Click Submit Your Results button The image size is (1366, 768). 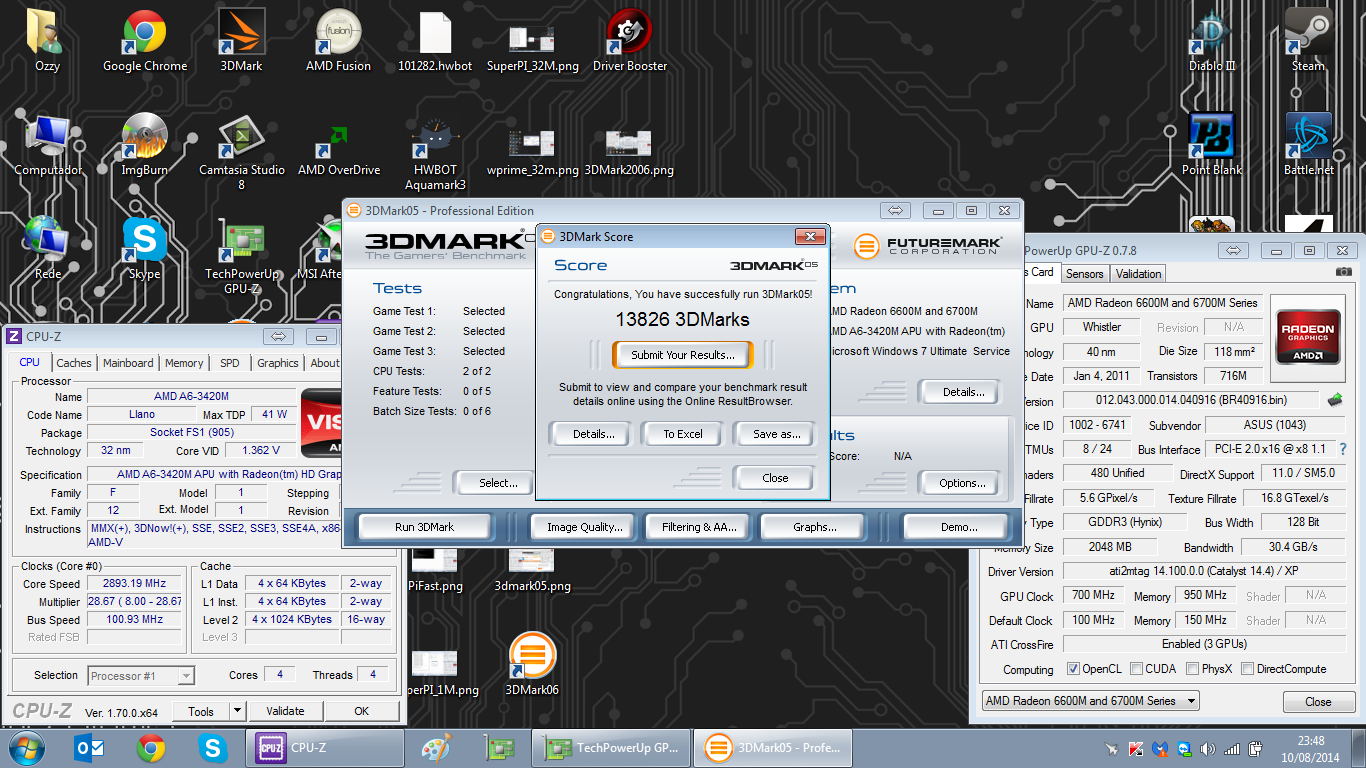(x=683, y=355)
